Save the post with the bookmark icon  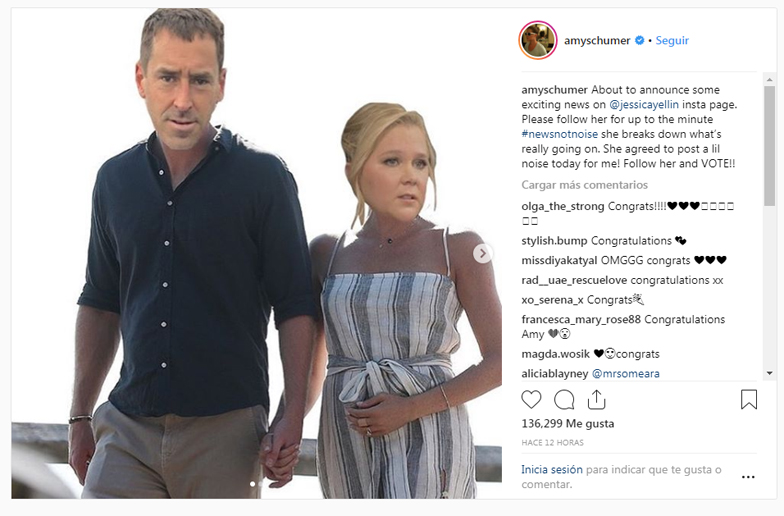pos(748,400)
